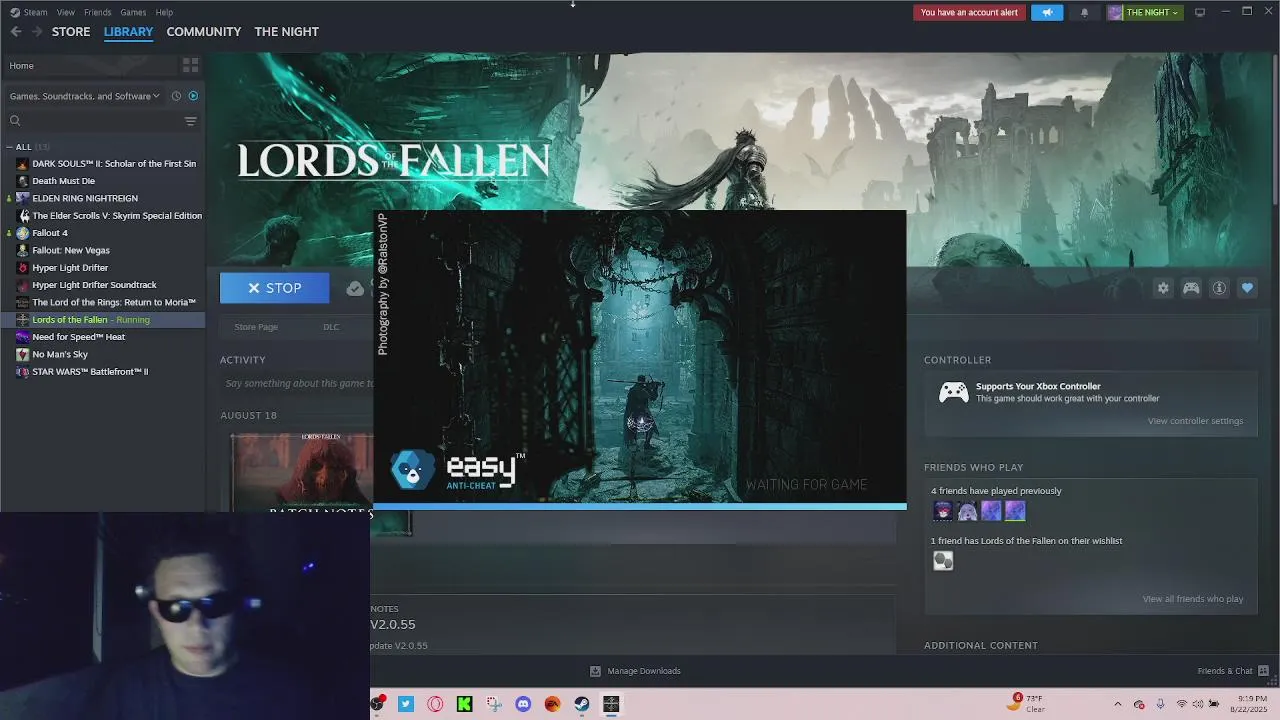The width and height of the screenshot is (1280, 720).
Task: Open Discord from the taskbar
Action: click(523, 704)
